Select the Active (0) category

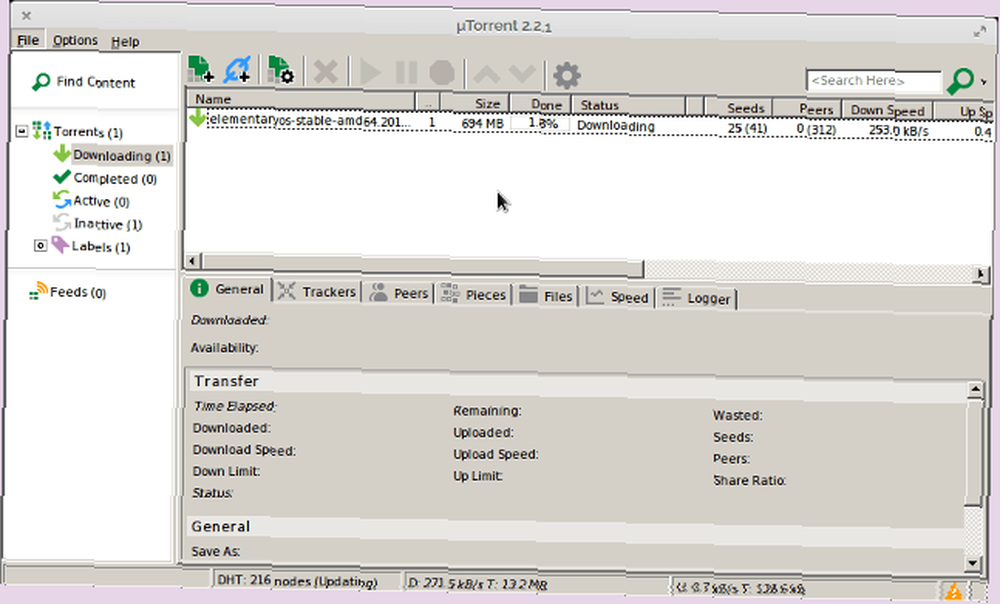101,202
